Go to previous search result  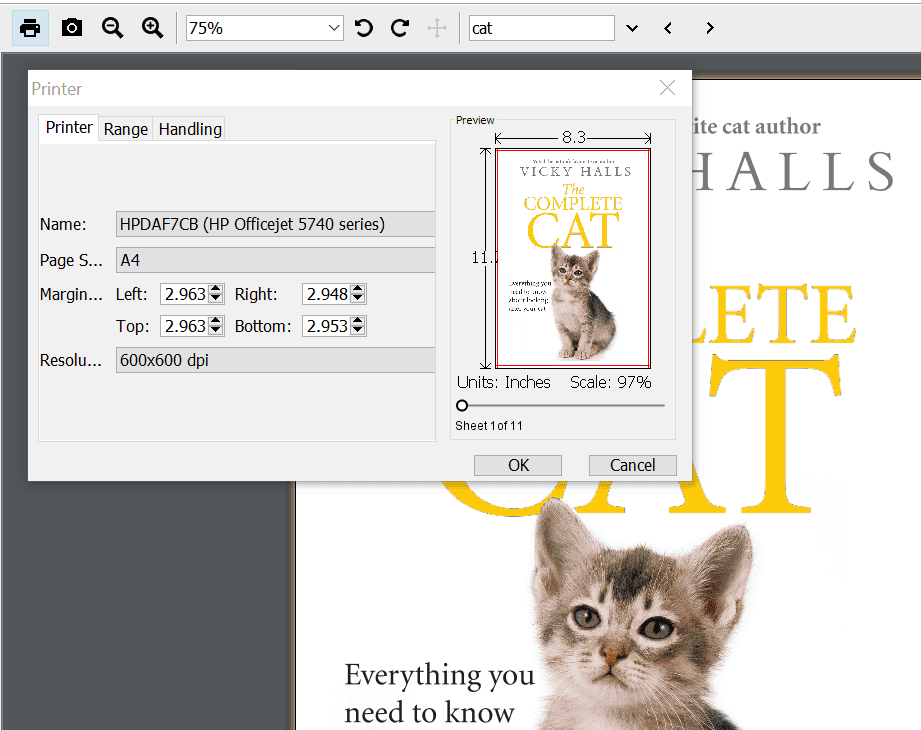coord(668,28)
